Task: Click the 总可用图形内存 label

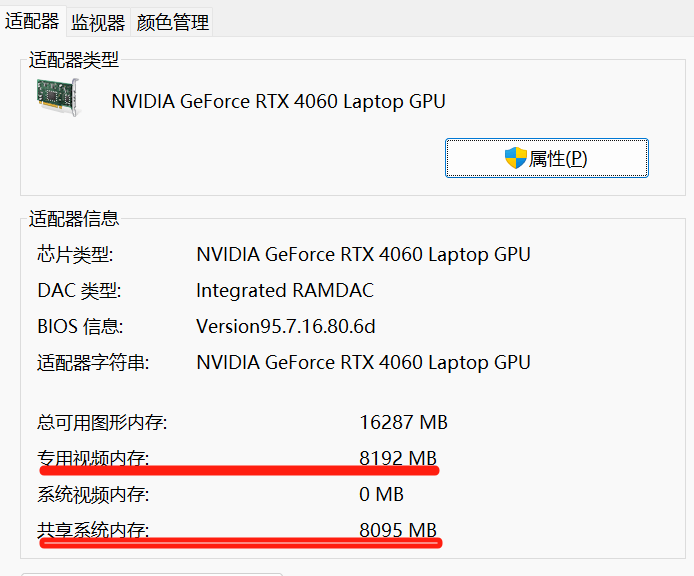Action: coord(102,422)
